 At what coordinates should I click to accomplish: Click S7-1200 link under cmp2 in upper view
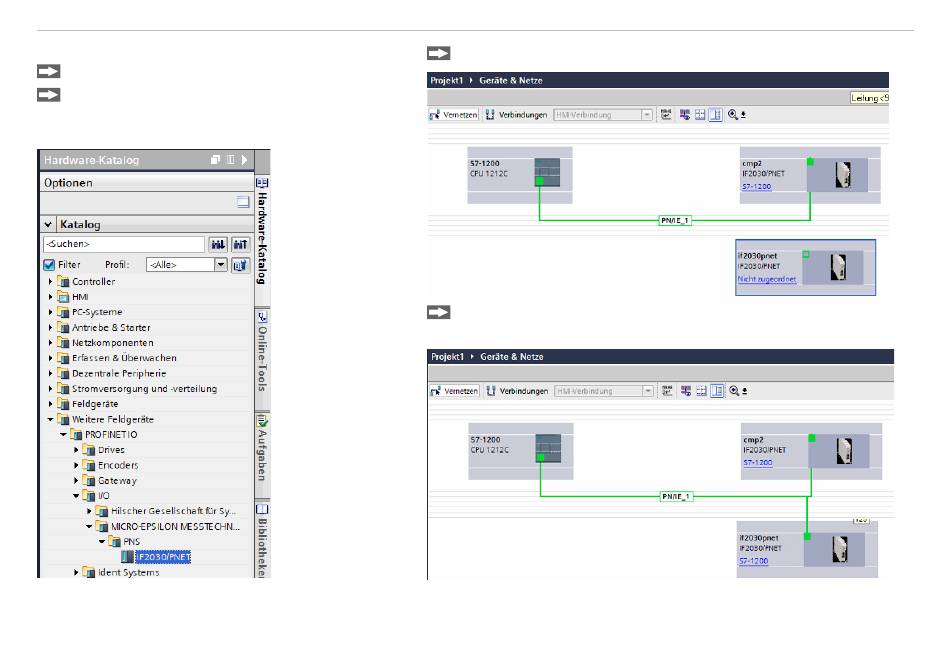(756, 187)
